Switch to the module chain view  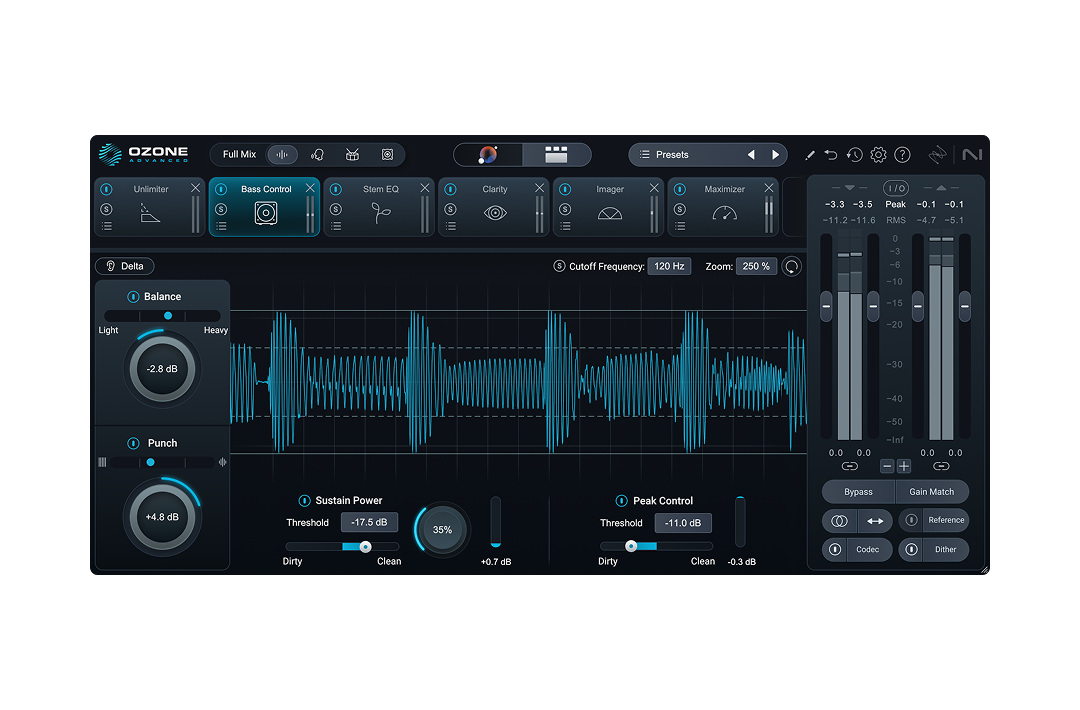pos(556,155)
